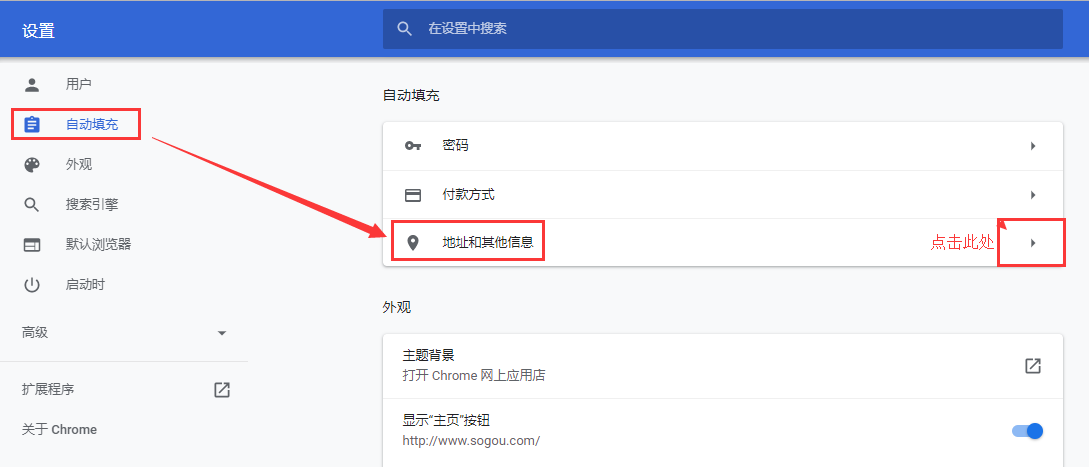
Task: Click the 用户 person icon in sidebar
Action: (x=32, y=85)
